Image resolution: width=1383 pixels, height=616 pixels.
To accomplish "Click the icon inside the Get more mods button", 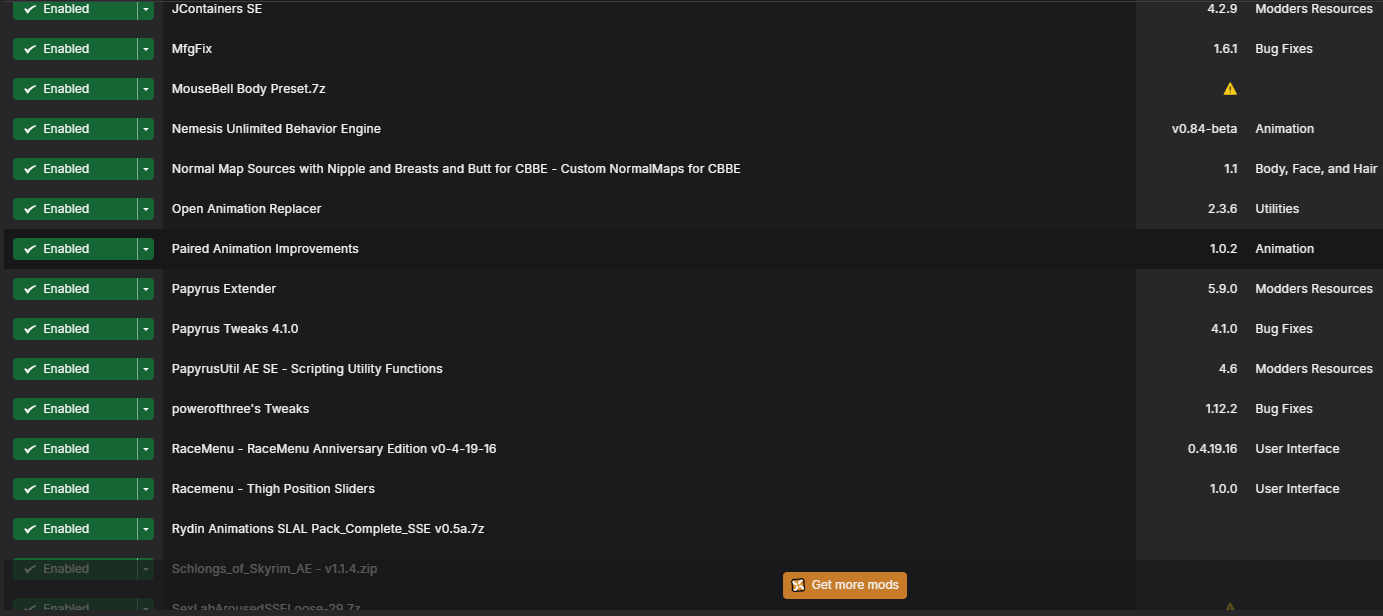I will point(797,585).
